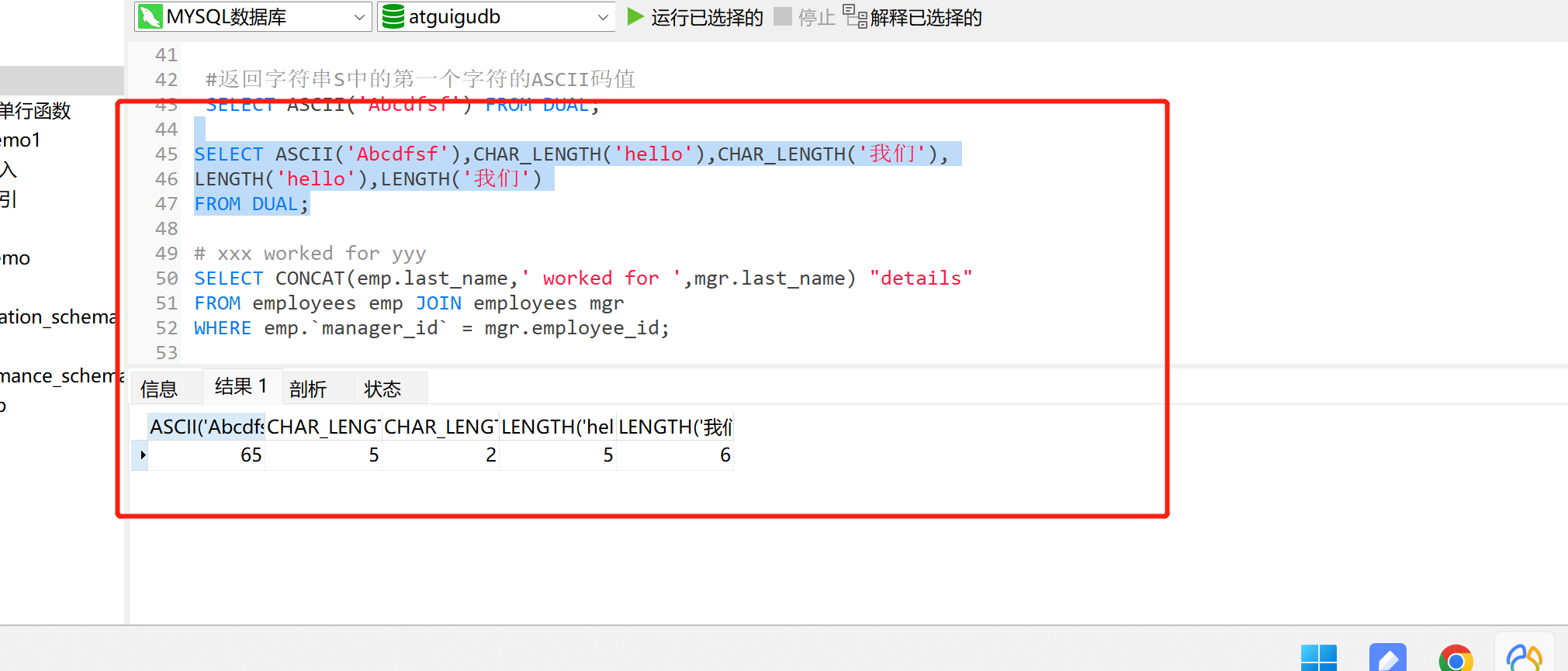Image resolution: width=1568 pixels, height=671 pixels.
Task: Switch to the 信息 tab
Action: pyautogui.click(x=159, y=389)
